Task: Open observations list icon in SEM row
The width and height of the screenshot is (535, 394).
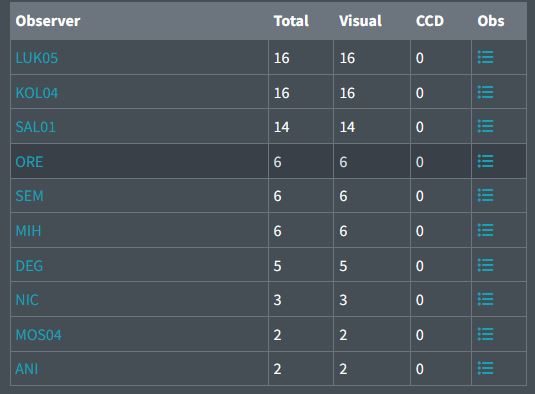Action: [485, 195]
